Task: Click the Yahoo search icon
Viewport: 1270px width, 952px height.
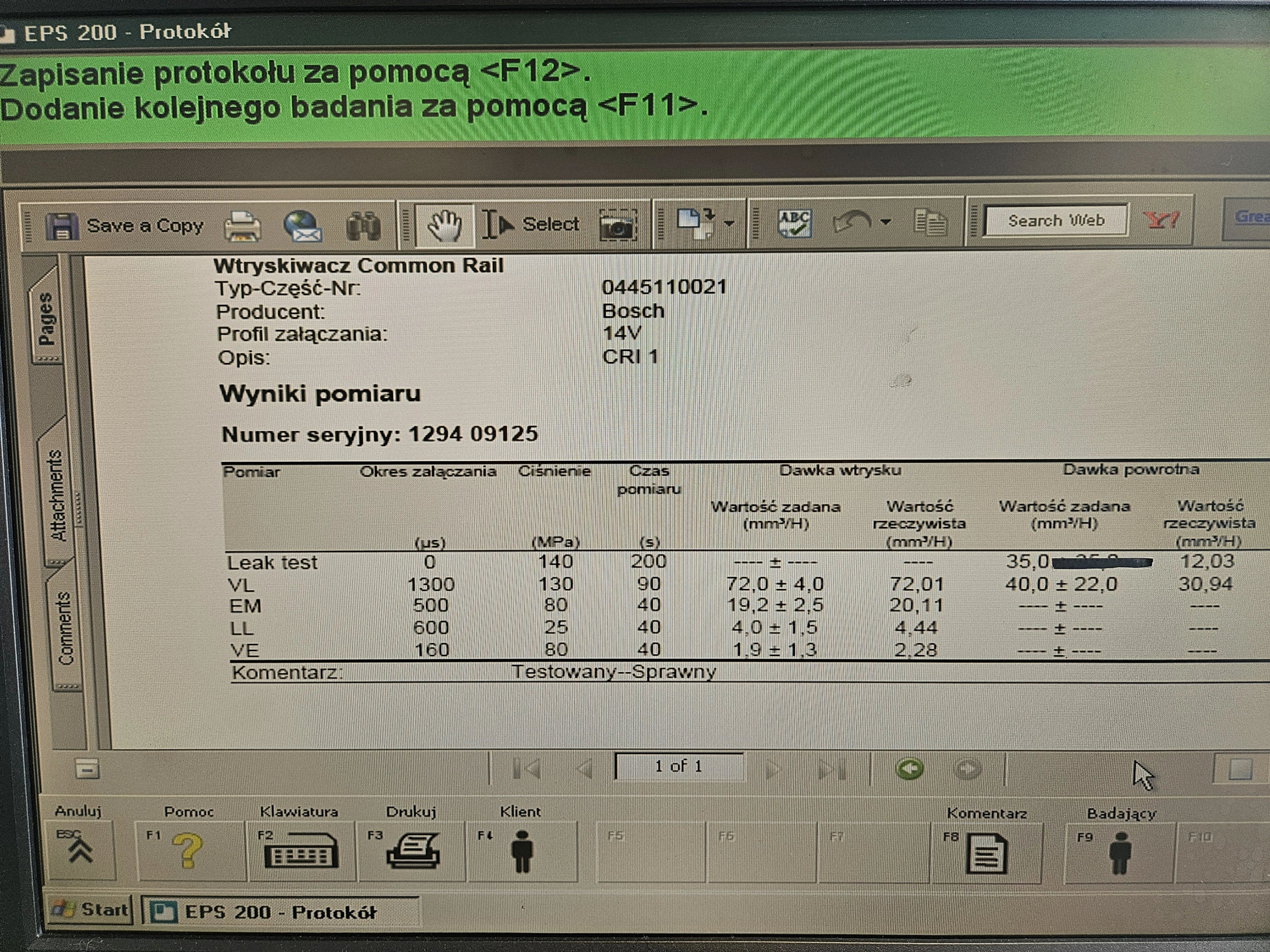Action: tap(1161, 220)
